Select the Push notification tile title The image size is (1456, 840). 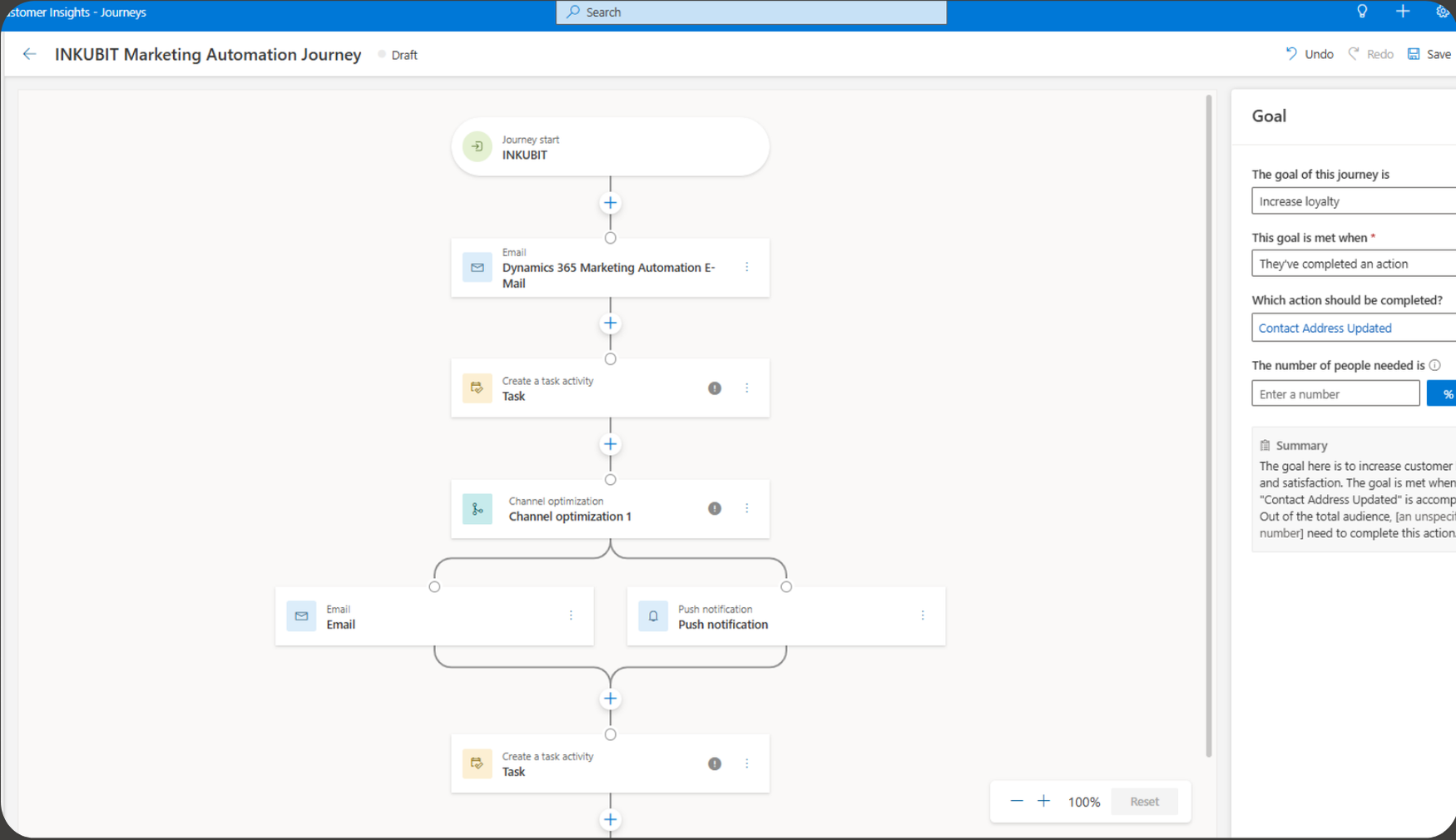click(723, 625)
